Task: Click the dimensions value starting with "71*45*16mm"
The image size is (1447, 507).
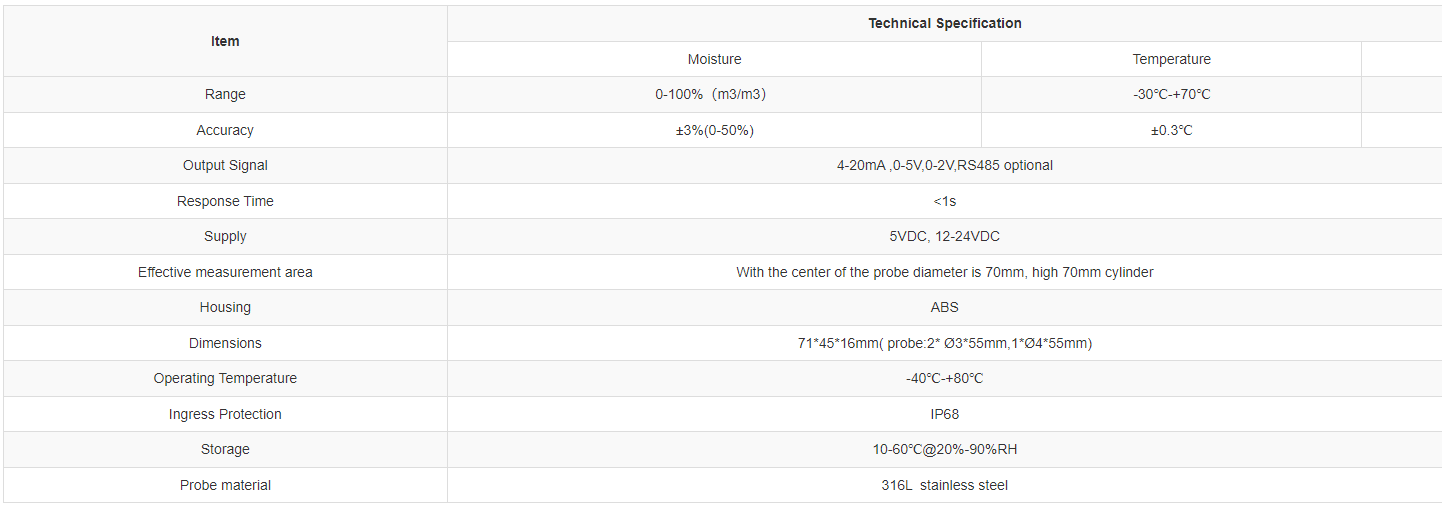Action: click(x=944, y=343)
